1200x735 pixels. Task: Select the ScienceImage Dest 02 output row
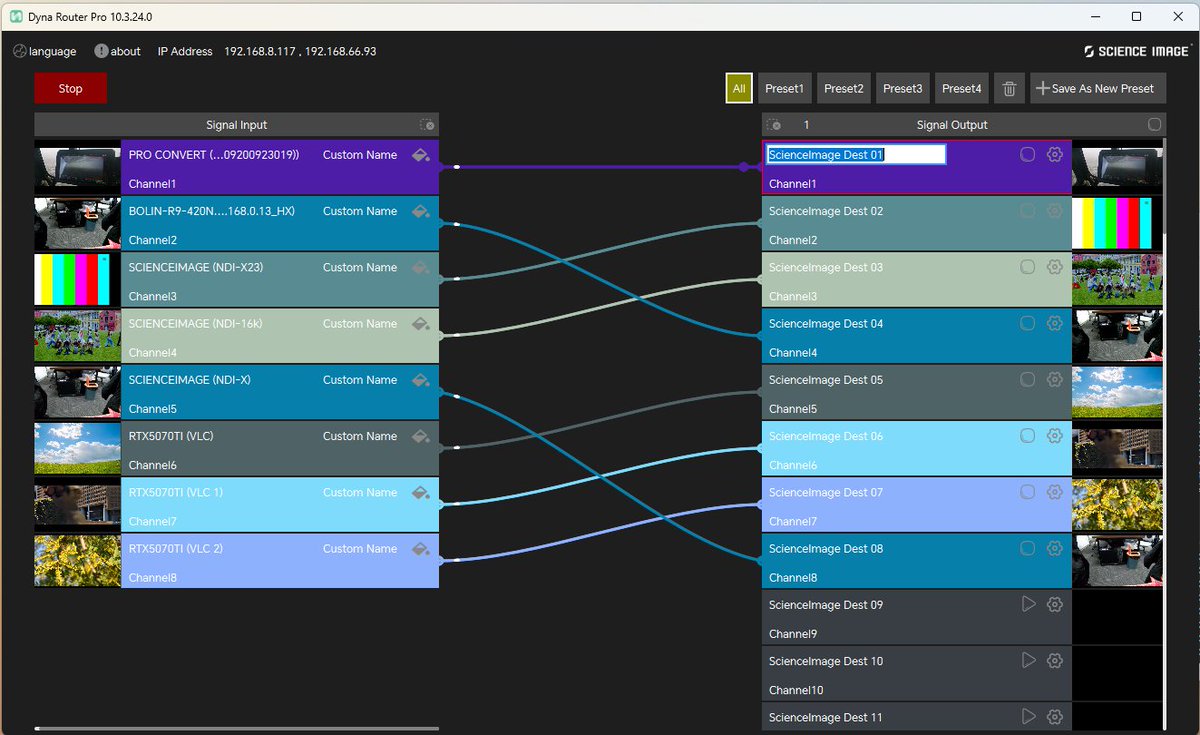917,223
